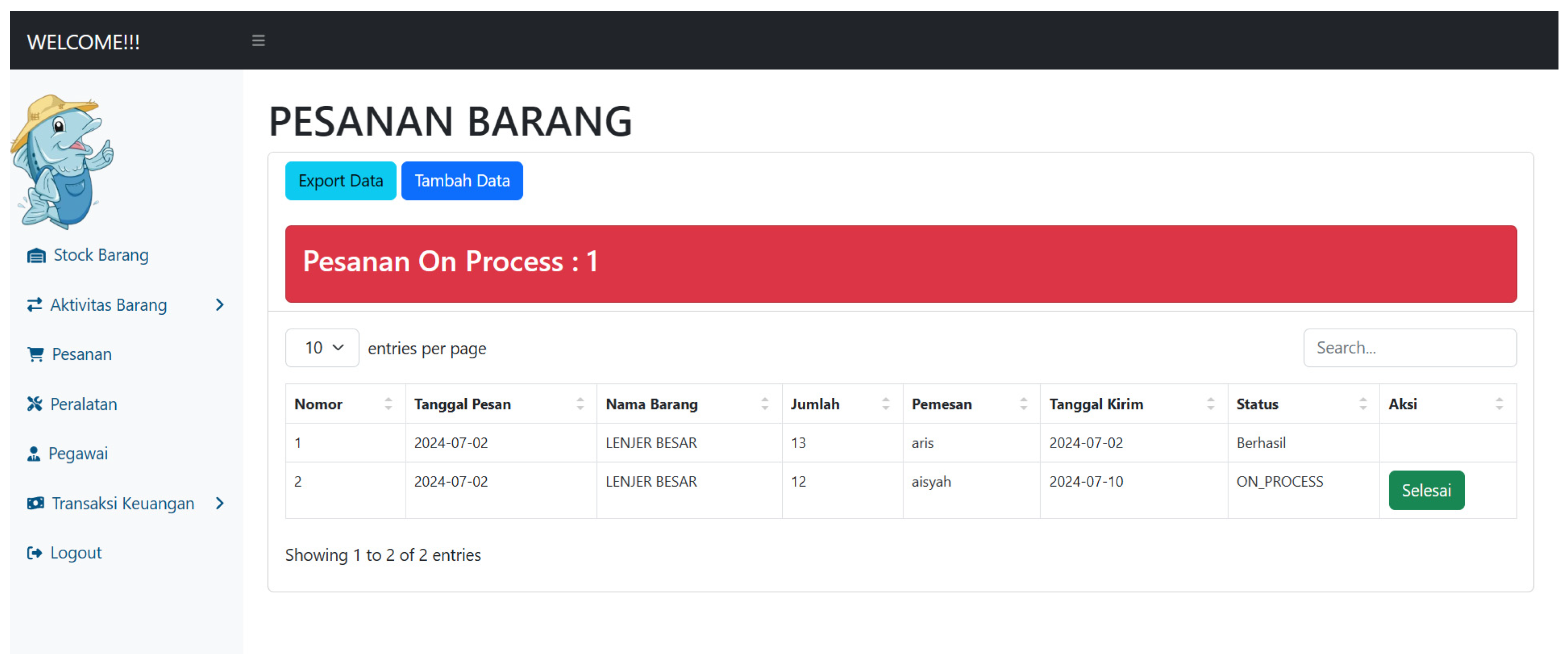Click the Aktivitas Barang exchange arrows icon
Screen dimensions: 1568x666
point(34,305)
